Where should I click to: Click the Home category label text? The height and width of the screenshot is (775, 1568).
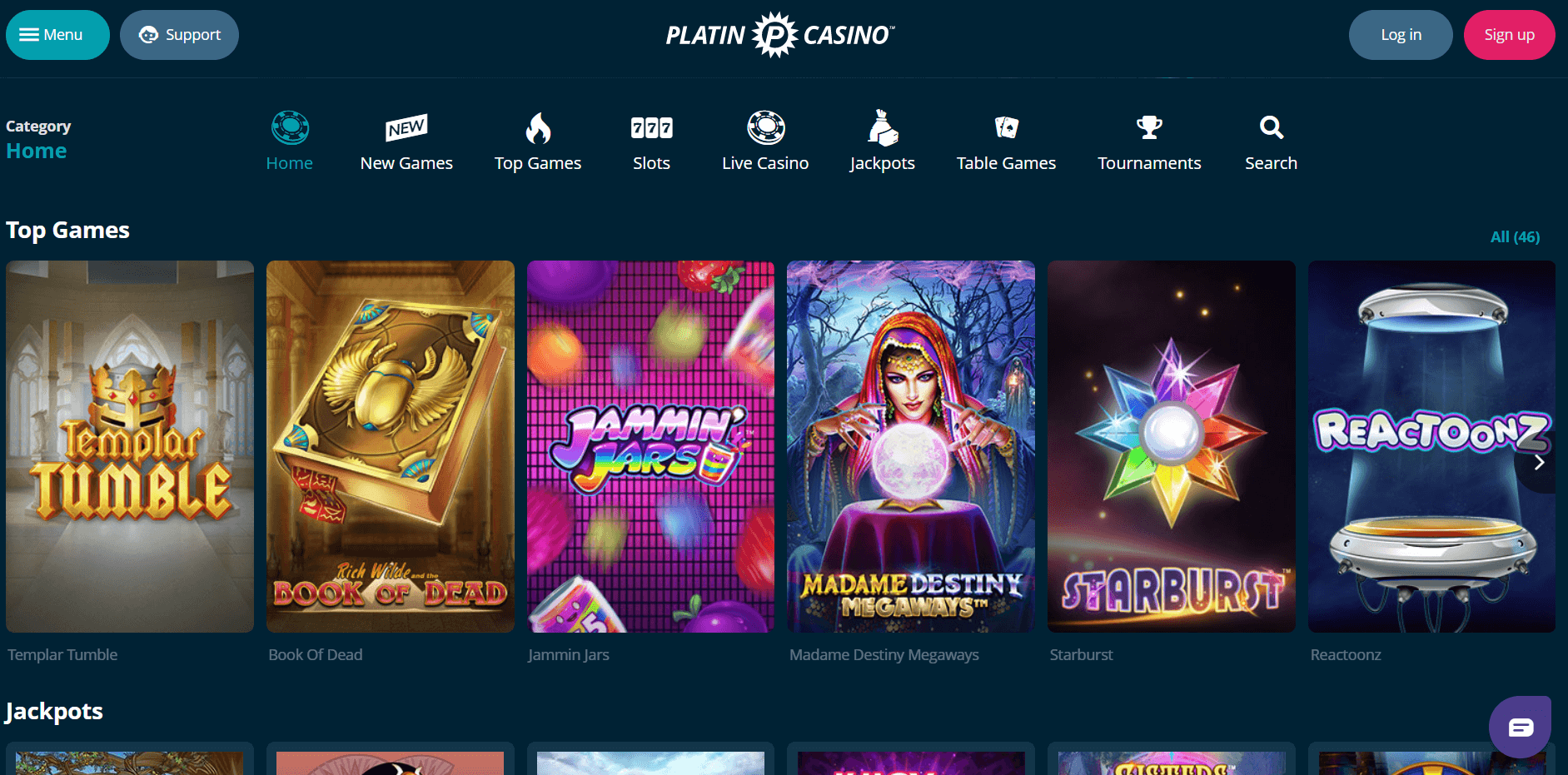click(x=37, y=151)
